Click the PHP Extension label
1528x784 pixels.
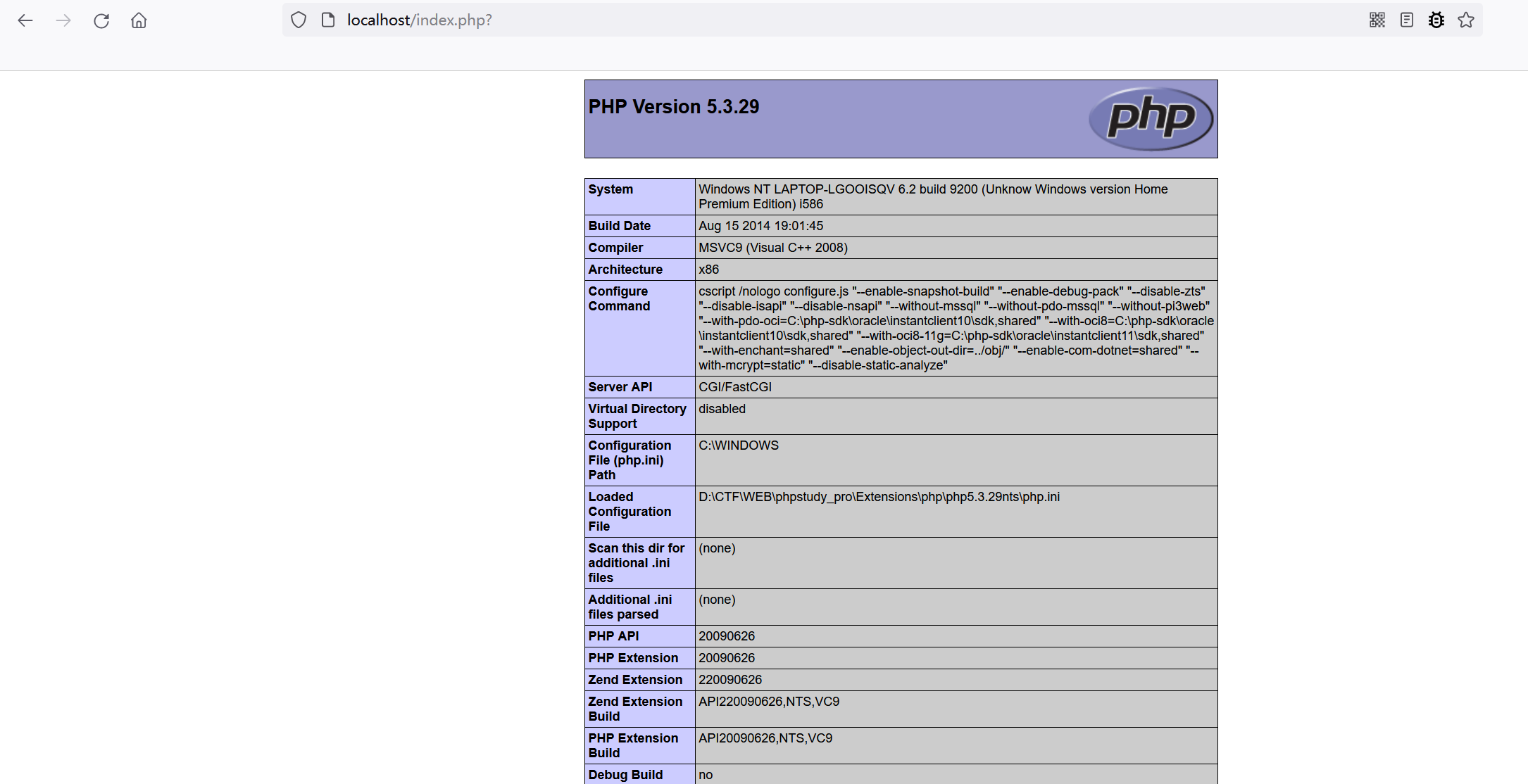click(633, 658)
